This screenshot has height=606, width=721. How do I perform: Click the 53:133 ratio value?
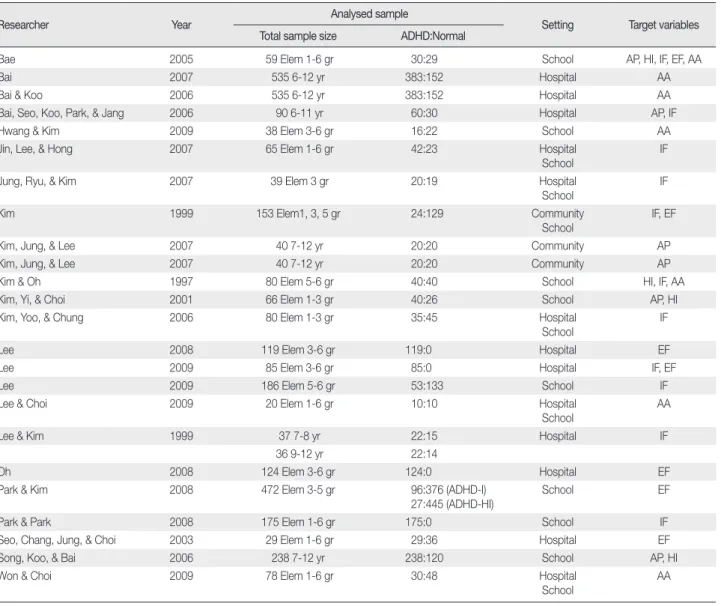[x=427, y=386]
